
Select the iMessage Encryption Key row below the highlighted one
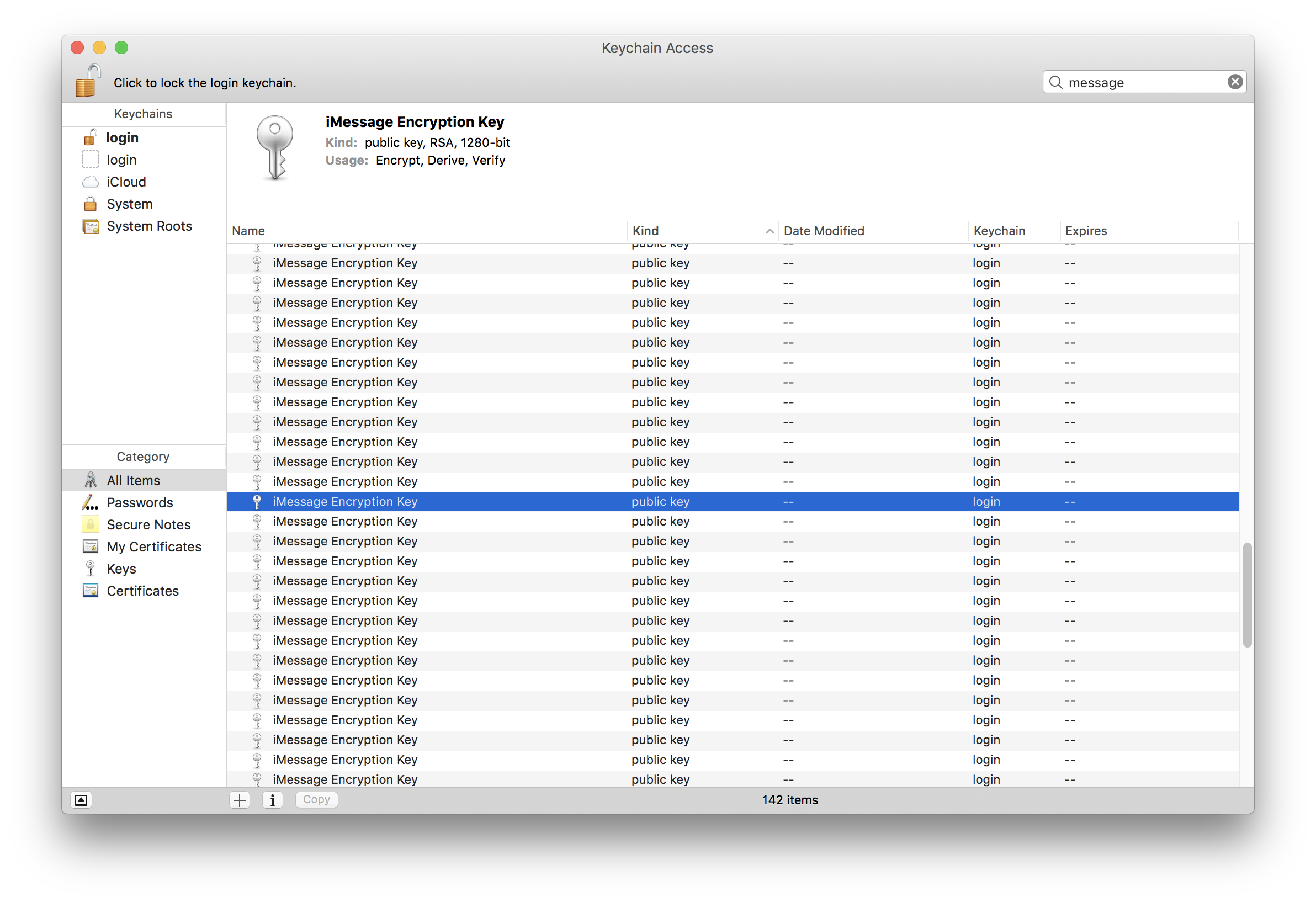click(733, 522)
